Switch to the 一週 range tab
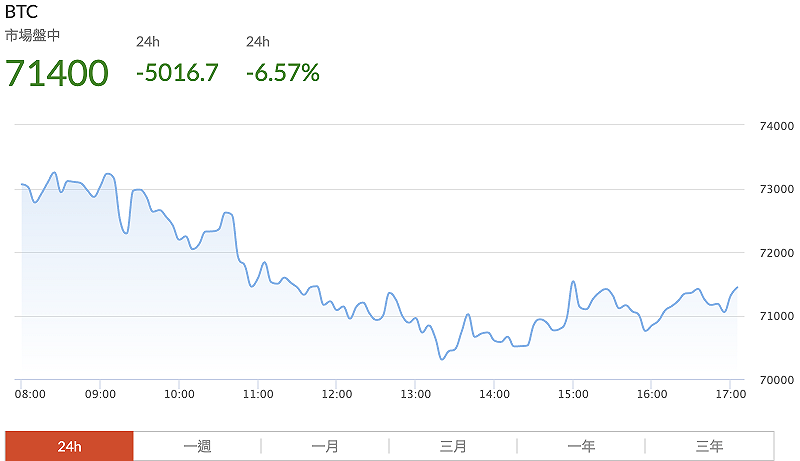The width and height of the screenshot is (800, 461). [x=197, y=446]
